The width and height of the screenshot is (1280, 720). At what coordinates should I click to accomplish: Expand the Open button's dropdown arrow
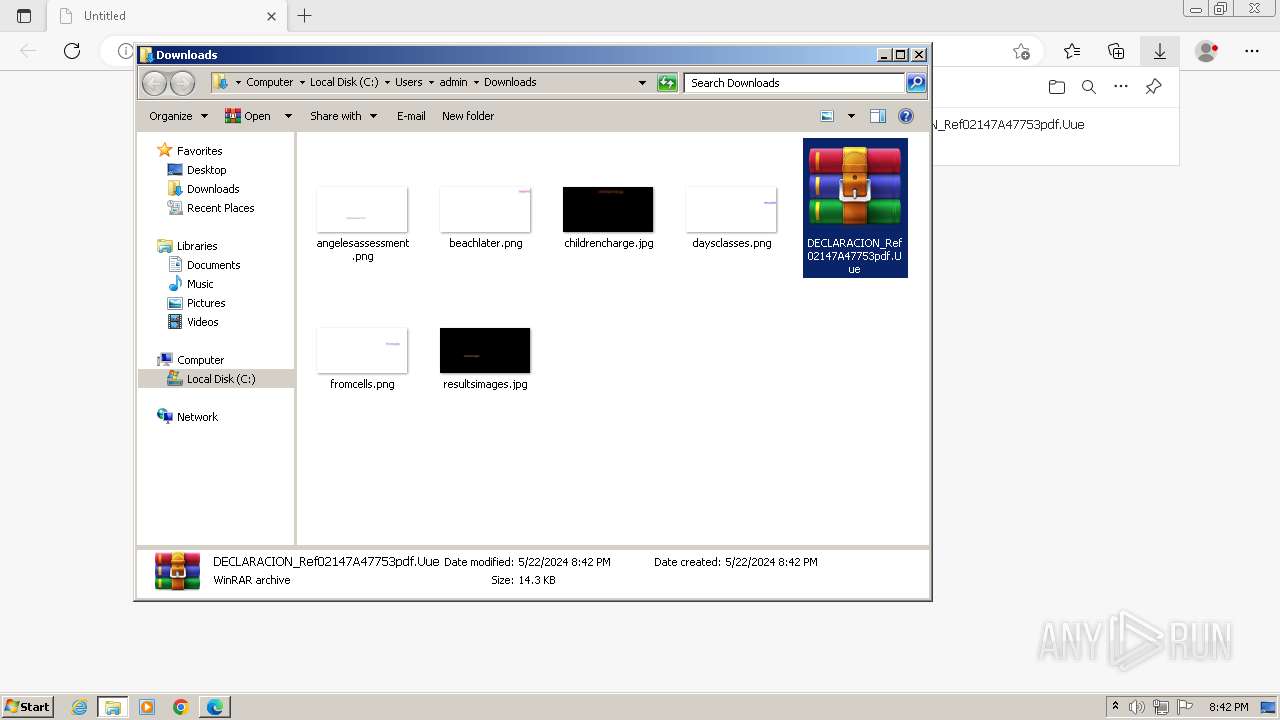tap(288, 116)
